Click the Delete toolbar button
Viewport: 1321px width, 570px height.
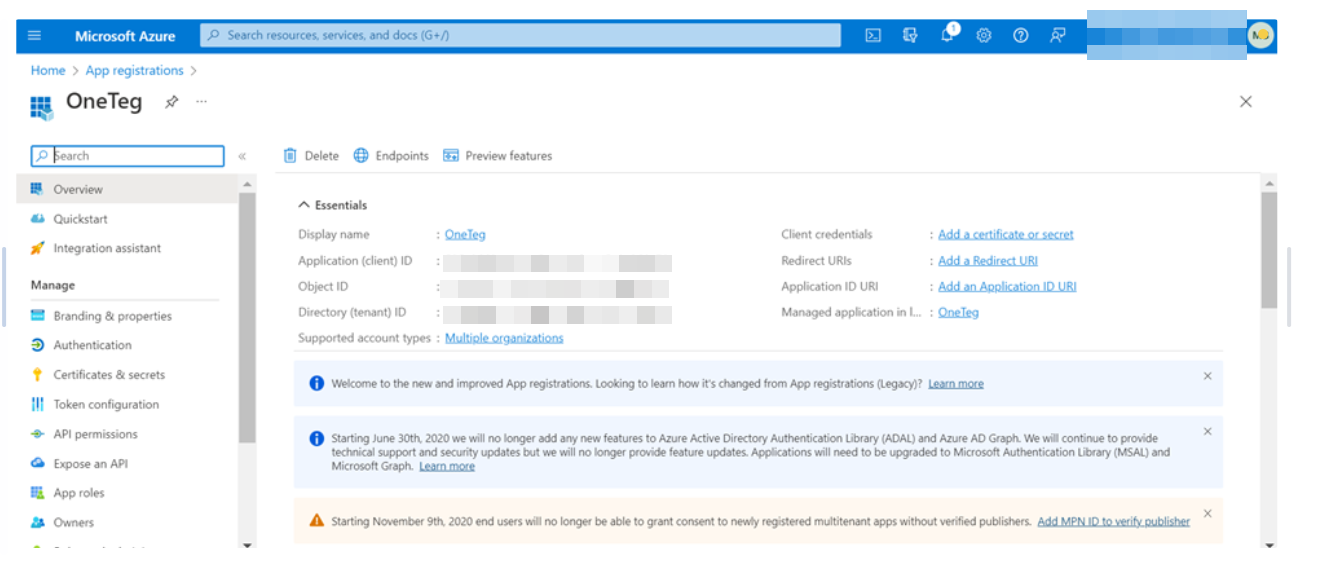point(312,156)
